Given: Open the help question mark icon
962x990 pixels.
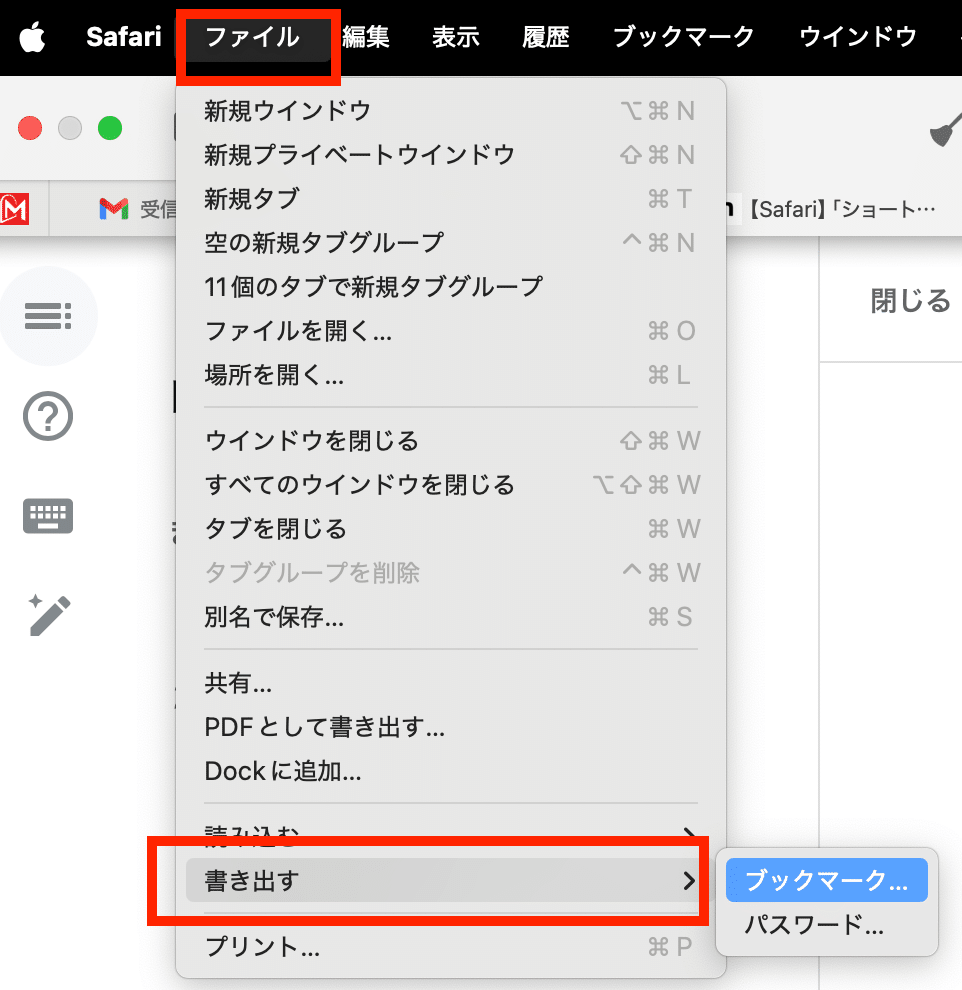Looking at the screenshot, I should coord(48,416).
